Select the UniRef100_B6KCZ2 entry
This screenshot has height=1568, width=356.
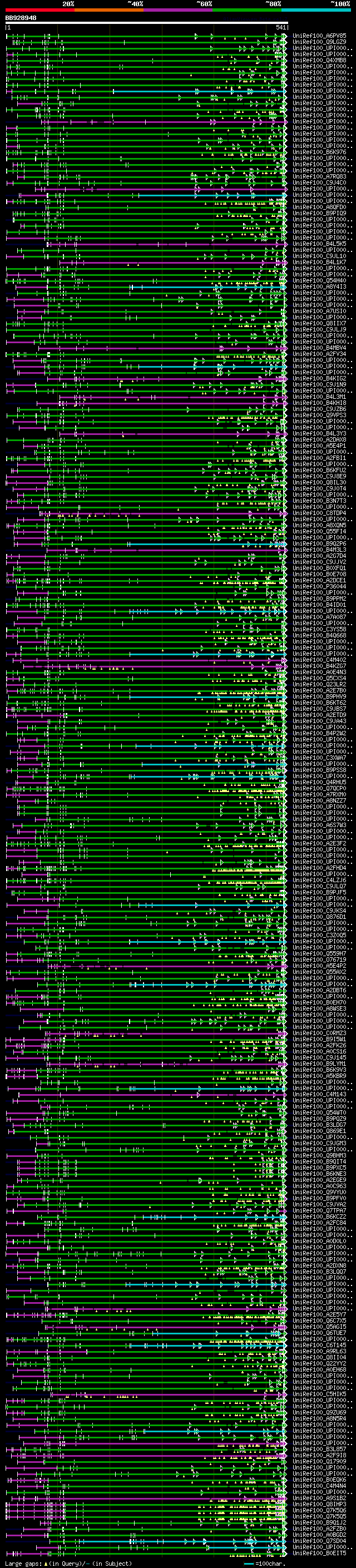[319, 1217]
